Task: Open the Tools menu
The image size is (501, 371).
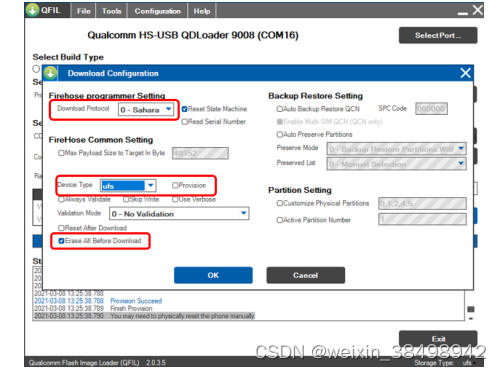Action: (111, 11)
